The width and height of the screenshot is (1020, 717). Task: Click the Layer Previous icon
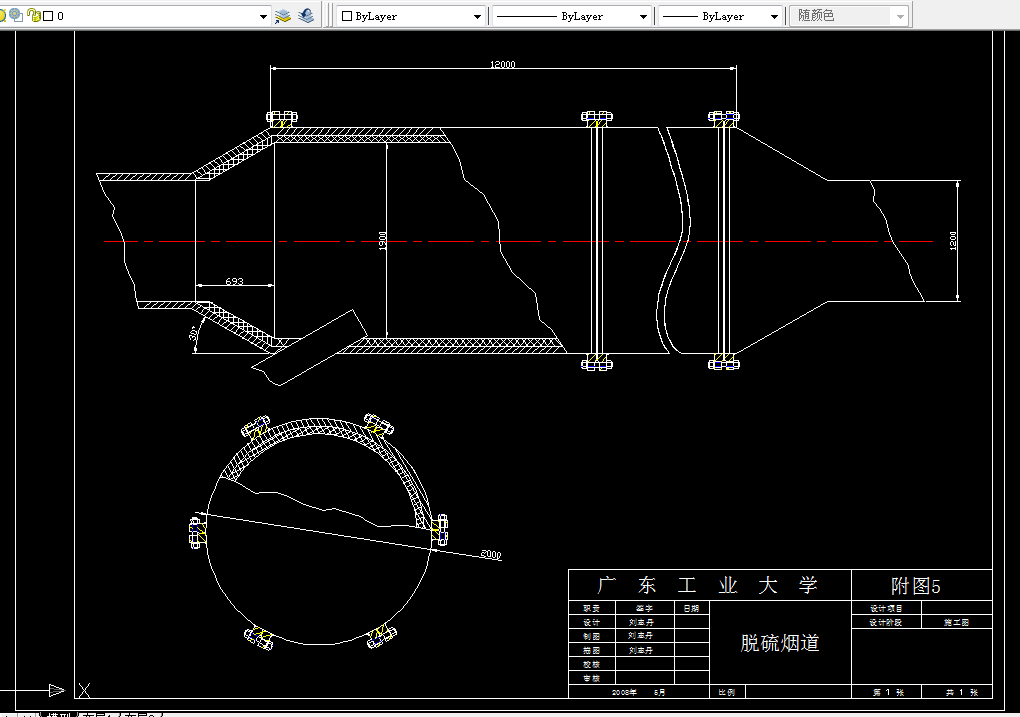pyautogui.click(x=306, y=16)
